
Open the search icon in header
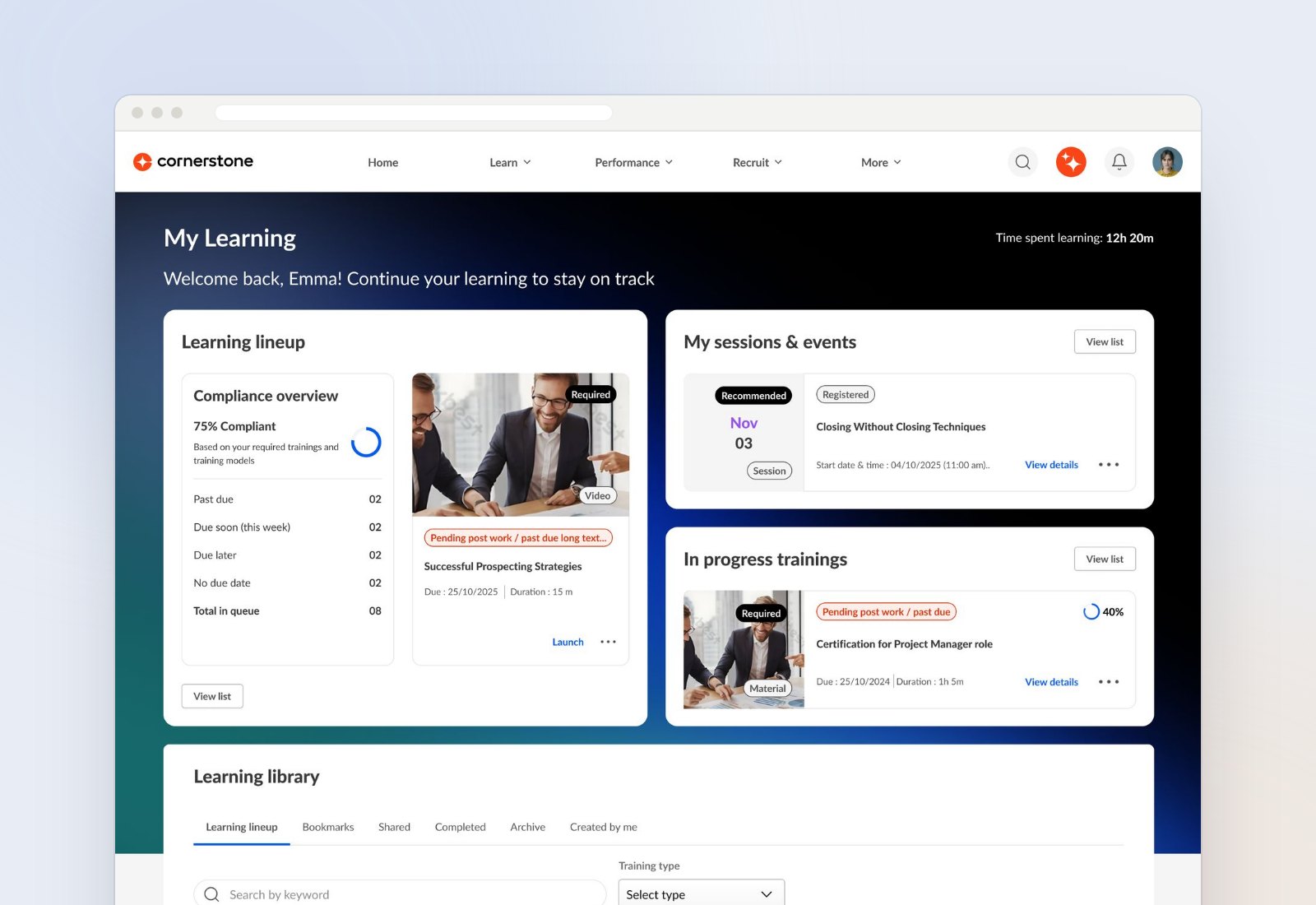coord(1022,162)
